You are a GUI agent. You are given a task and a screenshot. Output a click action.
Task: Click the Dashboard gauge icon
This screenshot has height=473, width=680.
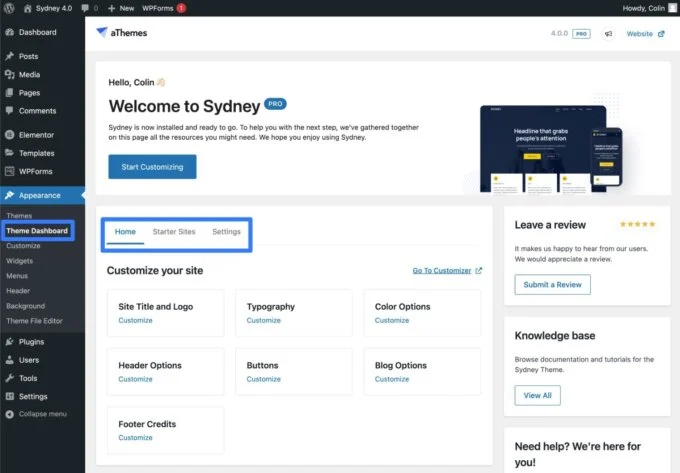(x=10, y=32)
